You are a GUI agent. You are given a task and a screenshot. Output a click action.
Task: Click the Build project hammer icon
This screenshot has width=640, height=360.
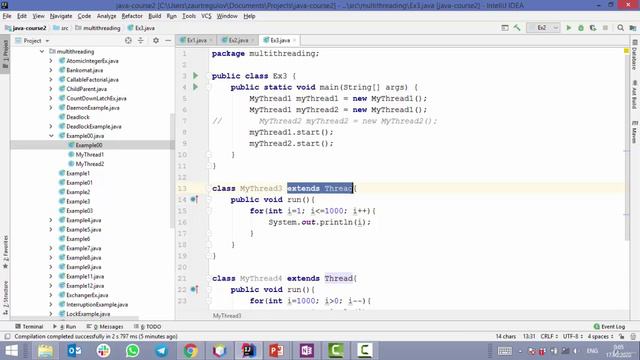pos(517,28)
